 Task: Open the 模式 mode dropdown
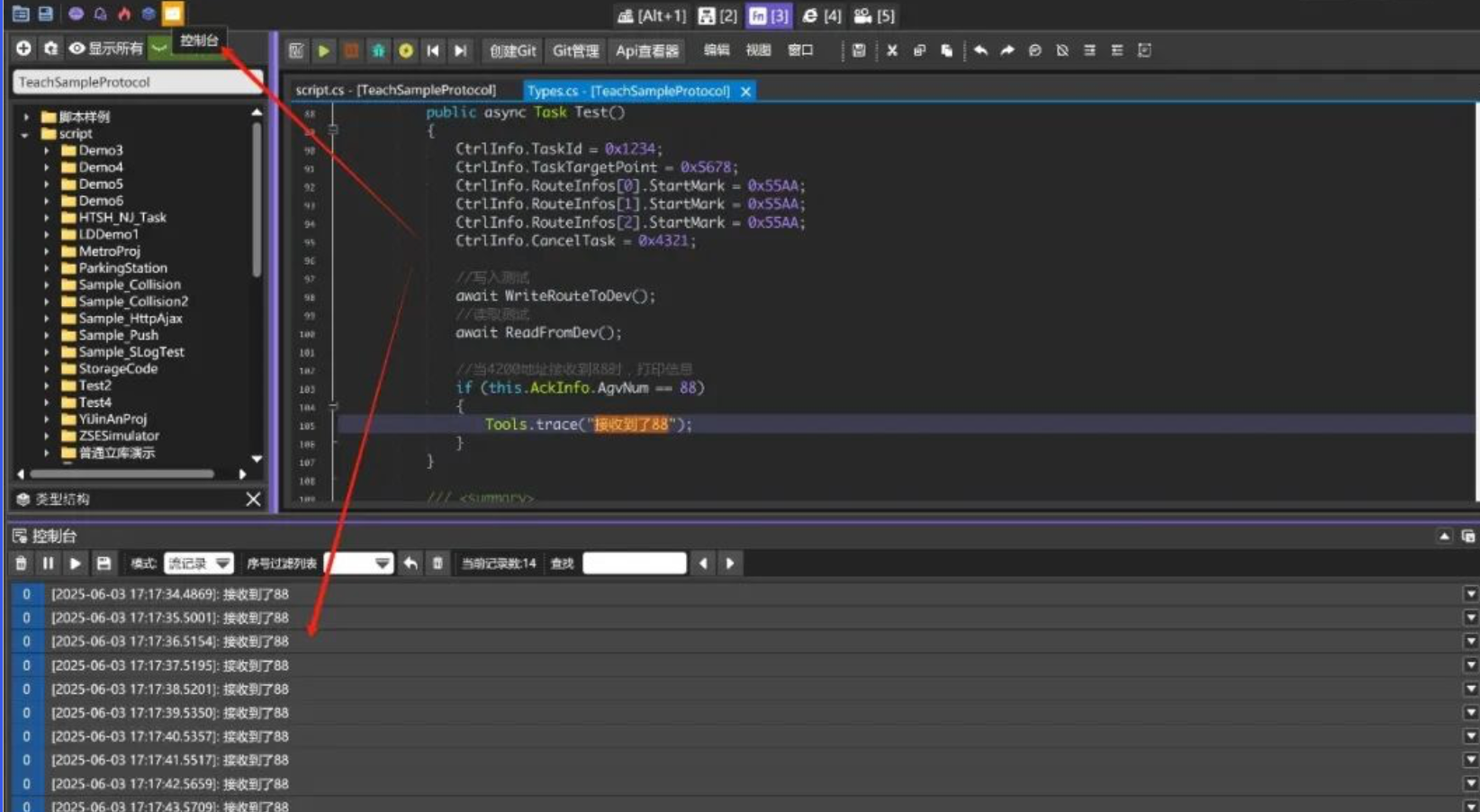pyautogui.click(x=199, y=564)
